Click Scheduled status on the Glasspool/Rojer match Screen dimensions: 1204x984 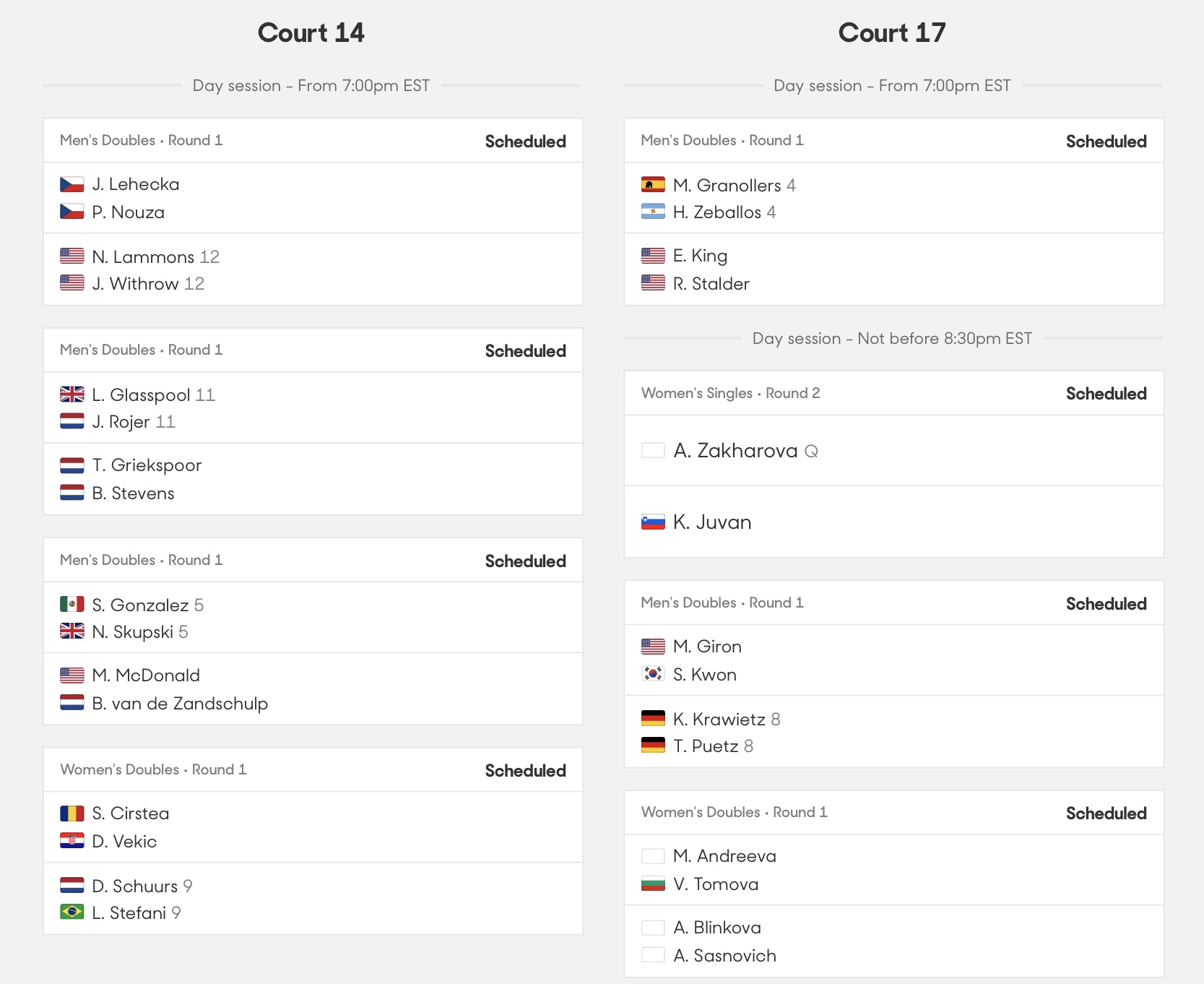525,351
